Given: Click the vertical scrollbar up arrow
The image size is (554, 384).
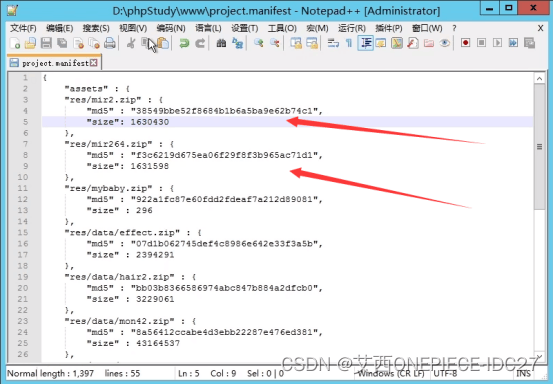Looking at the screenshot, I should coord(540,78).
